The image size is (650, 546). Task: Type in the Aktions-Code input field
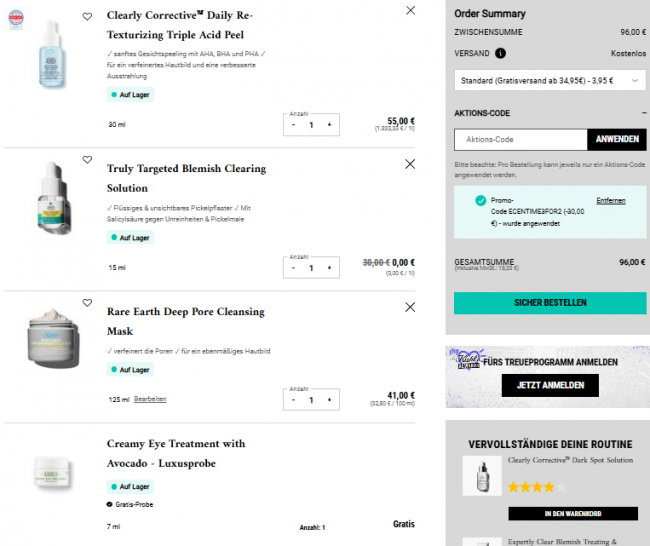[520, 140]
